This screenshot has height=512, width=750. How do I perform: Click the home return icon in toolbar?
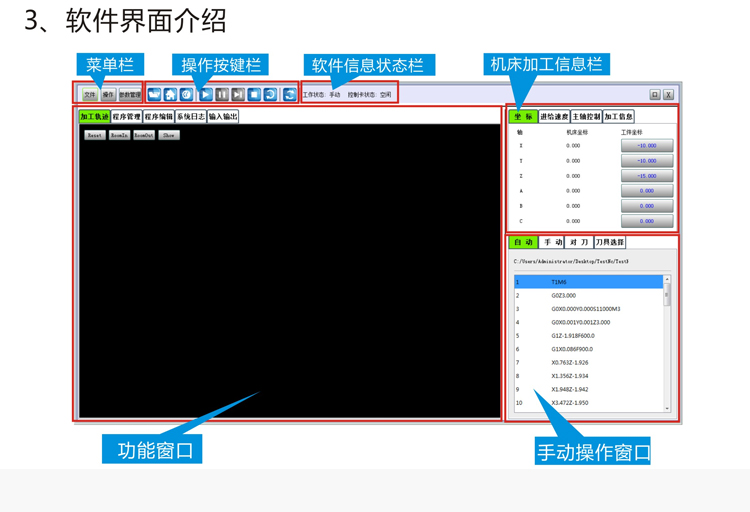[x=170, y=94]
